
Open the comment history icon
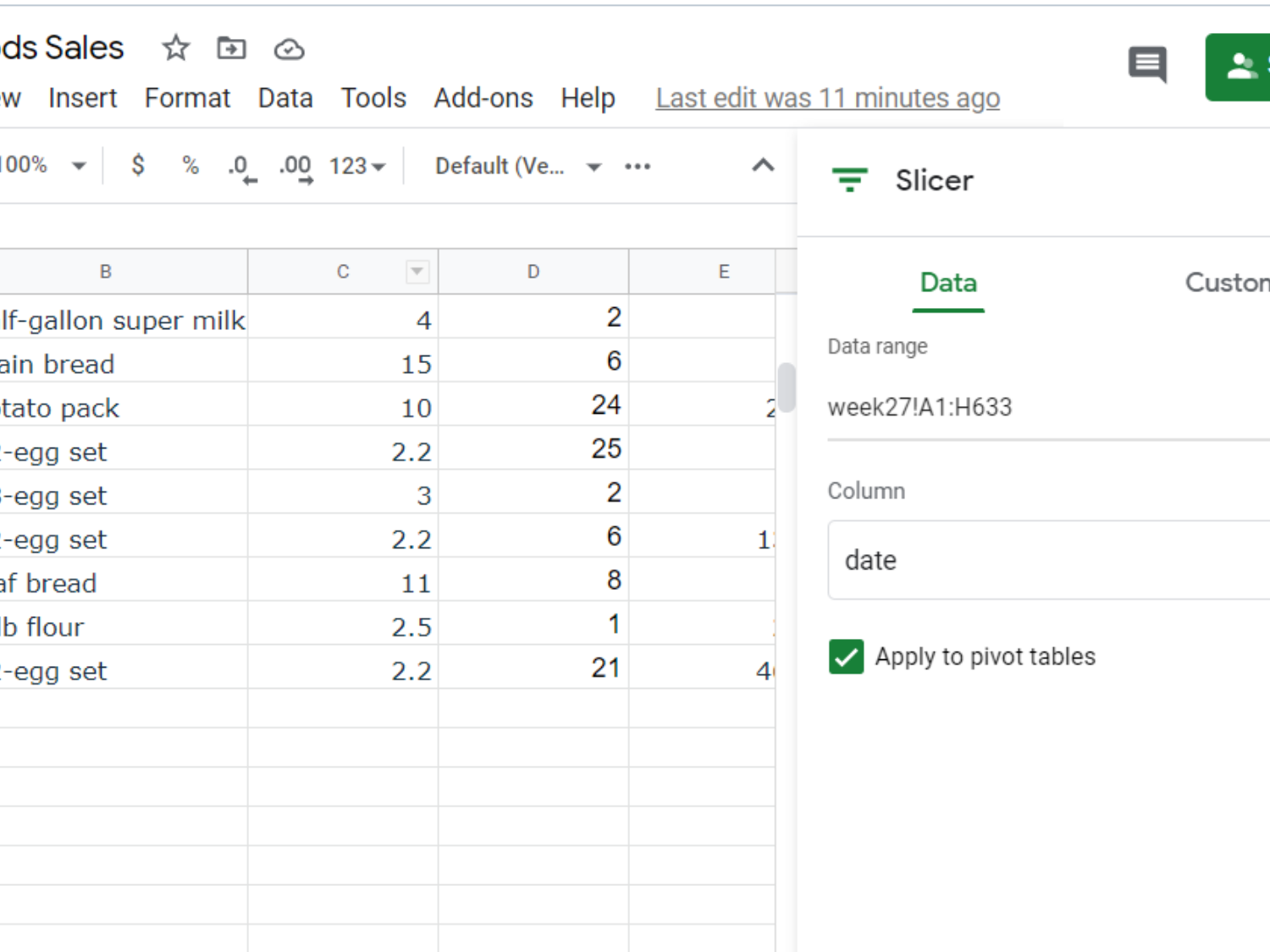point(1147,64)
